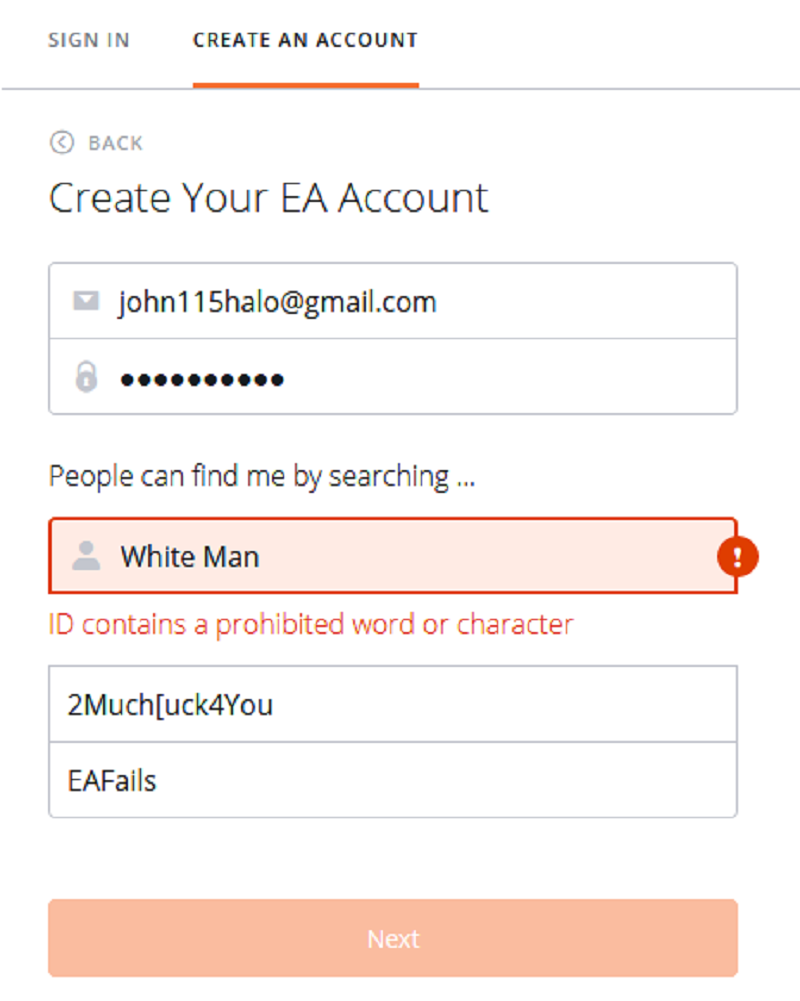Focus the ID field containing White Man

(x=393, y=555)
